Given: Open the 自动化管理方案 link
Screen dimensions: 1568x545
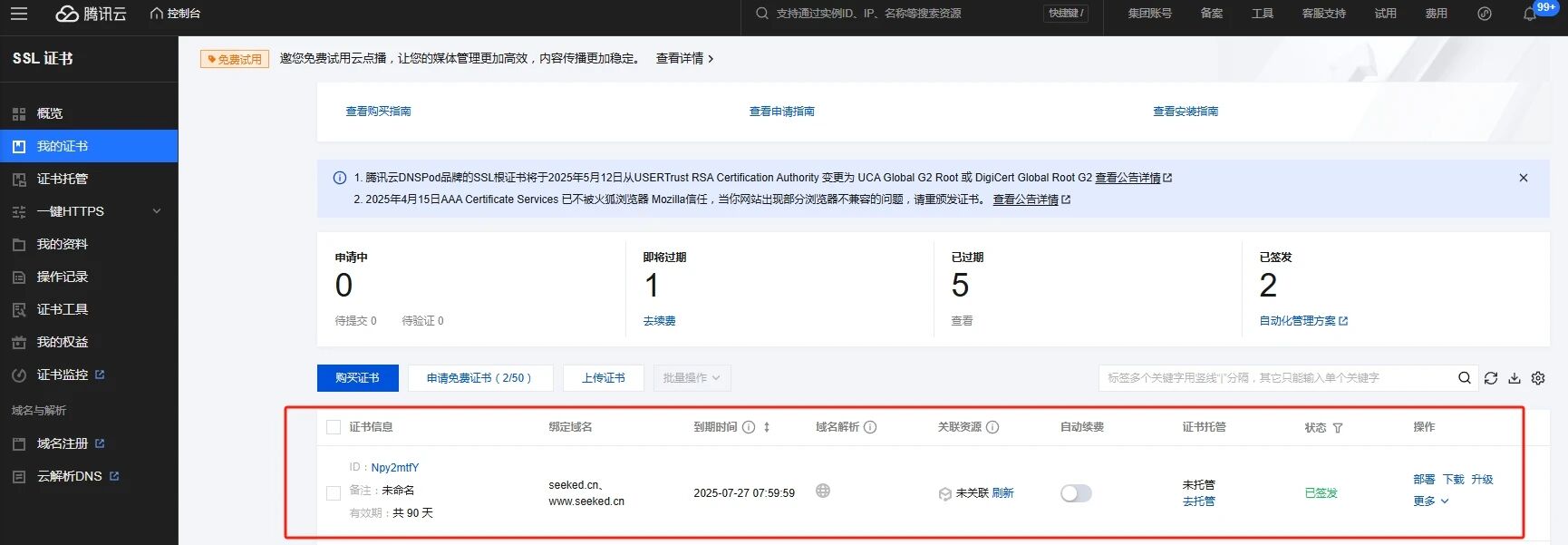Looking at the screenshot, I should [1303, 321].
